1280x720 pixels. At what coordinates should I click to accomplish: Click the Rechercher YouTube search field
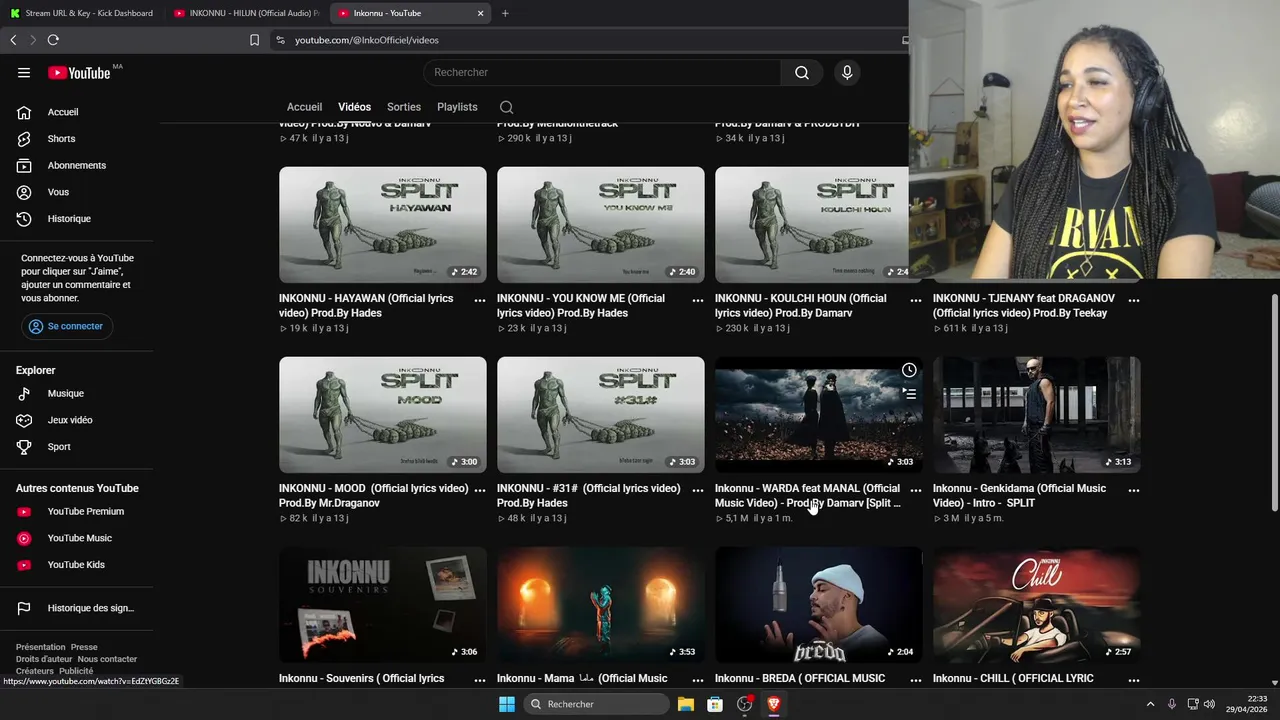point(602,72)
